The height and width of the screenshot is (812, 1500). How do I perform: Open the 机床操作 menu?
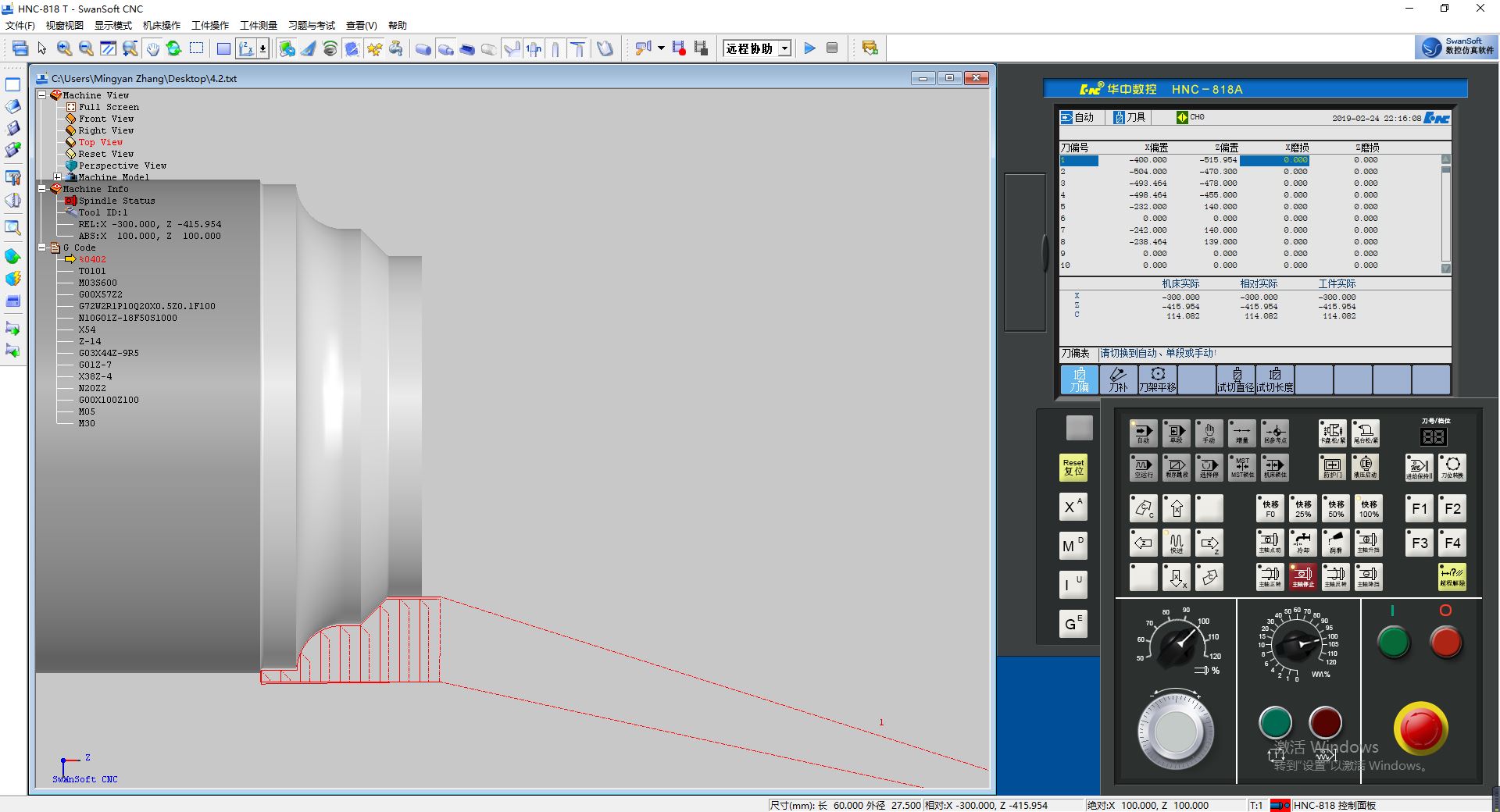point(161,25)
